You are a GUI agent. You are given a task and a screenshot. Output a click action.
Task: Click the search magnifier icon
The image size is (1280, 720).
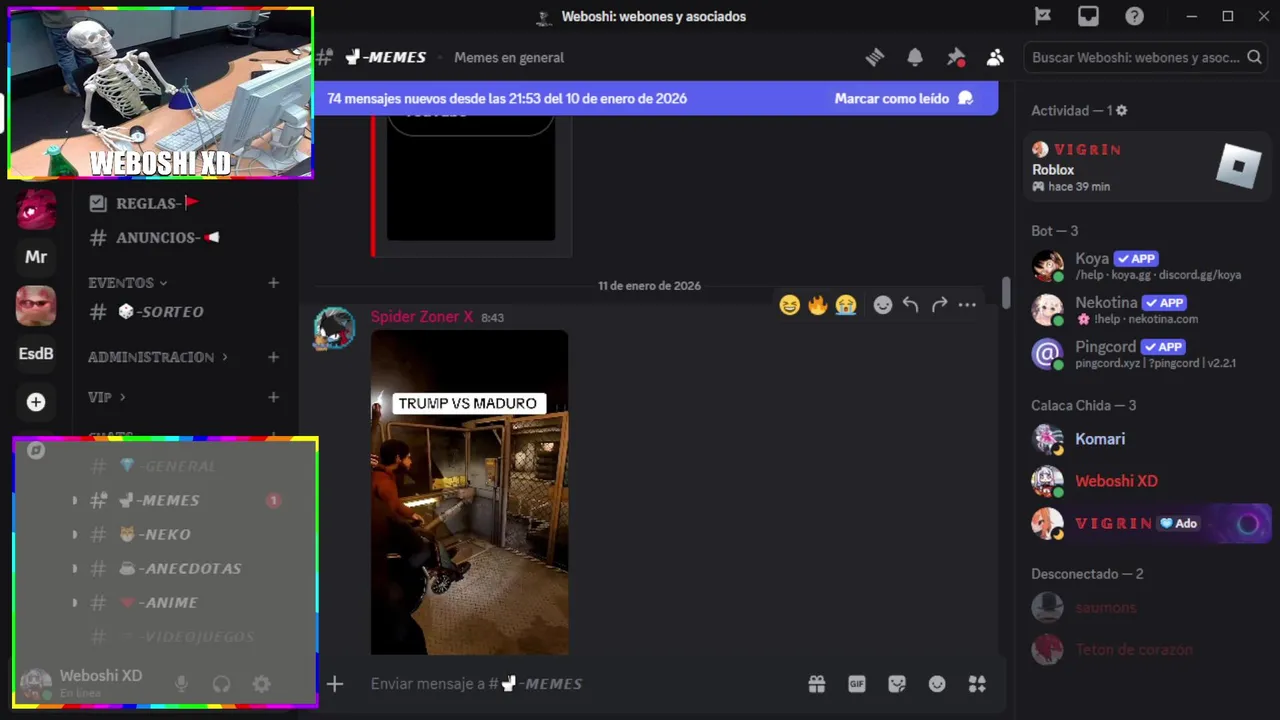click(x=1254, y=58)
